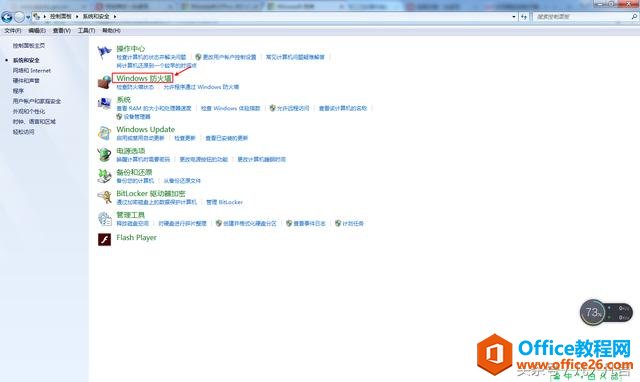Select 时钟、语言和区域 in the sidebar
The height and width of the screenshot is (382, 640).
pos(34,122)
